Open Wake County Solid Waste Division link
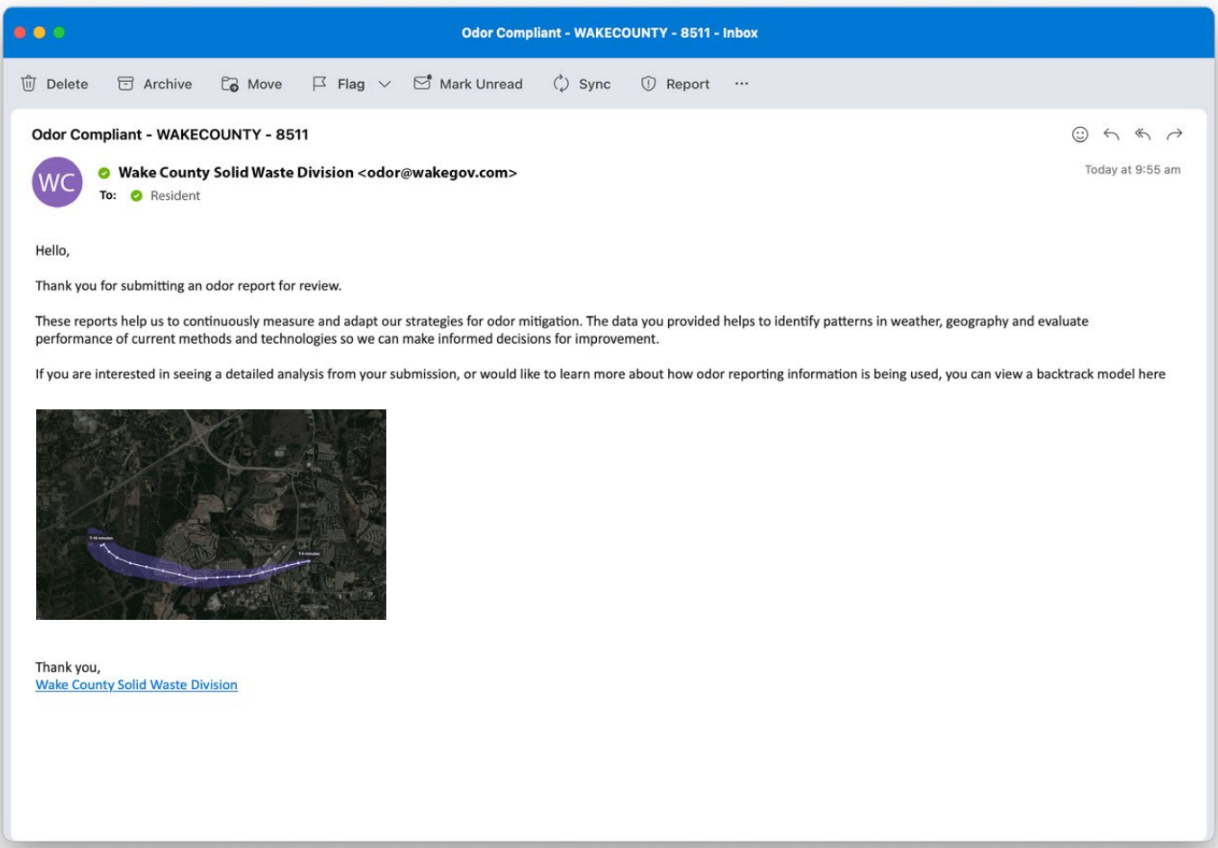1218x848 pixels. [136, 685]
